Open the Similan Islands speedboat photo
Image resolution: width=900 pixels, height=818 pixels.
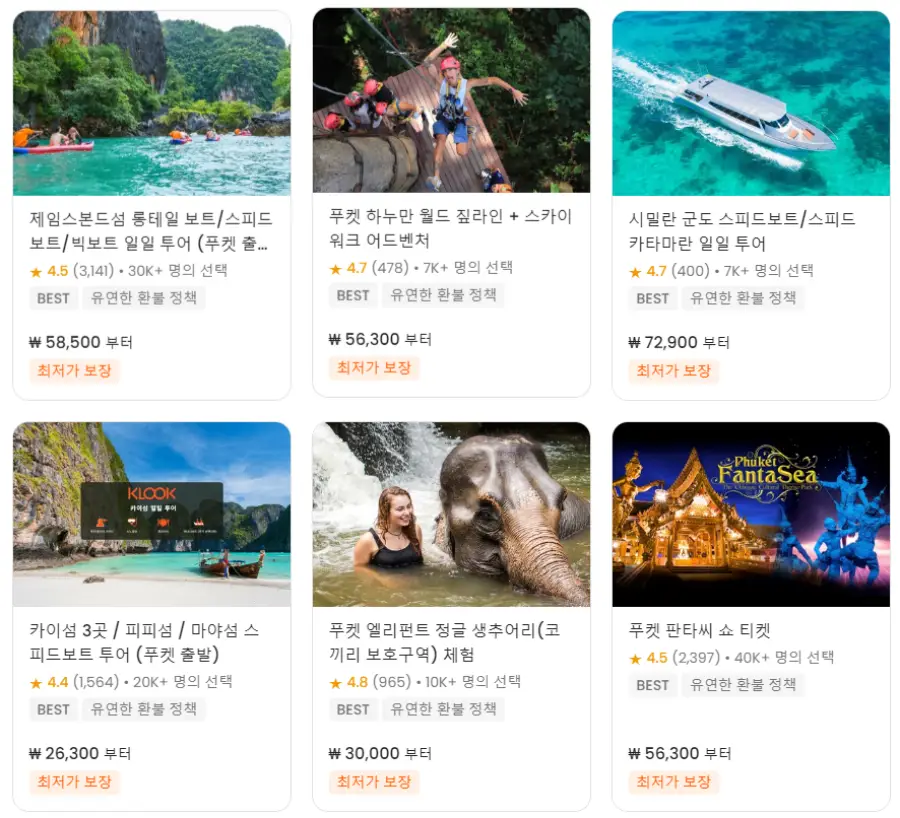click(751, 103)
